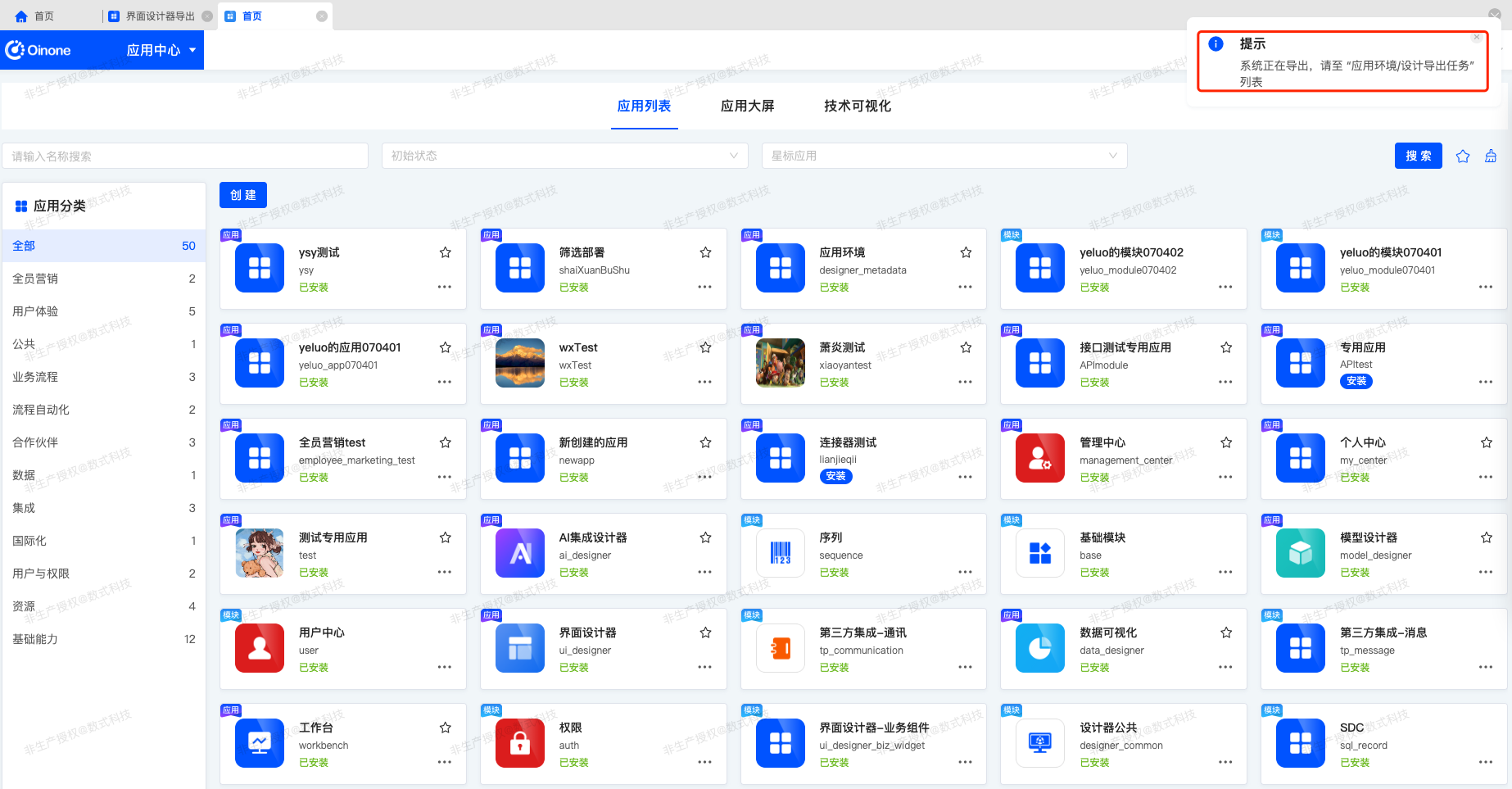Image resolution: width=1512 pixels, height=789 pixels.
Task: Click the Oinone logo
Action: tap(38, 50)
